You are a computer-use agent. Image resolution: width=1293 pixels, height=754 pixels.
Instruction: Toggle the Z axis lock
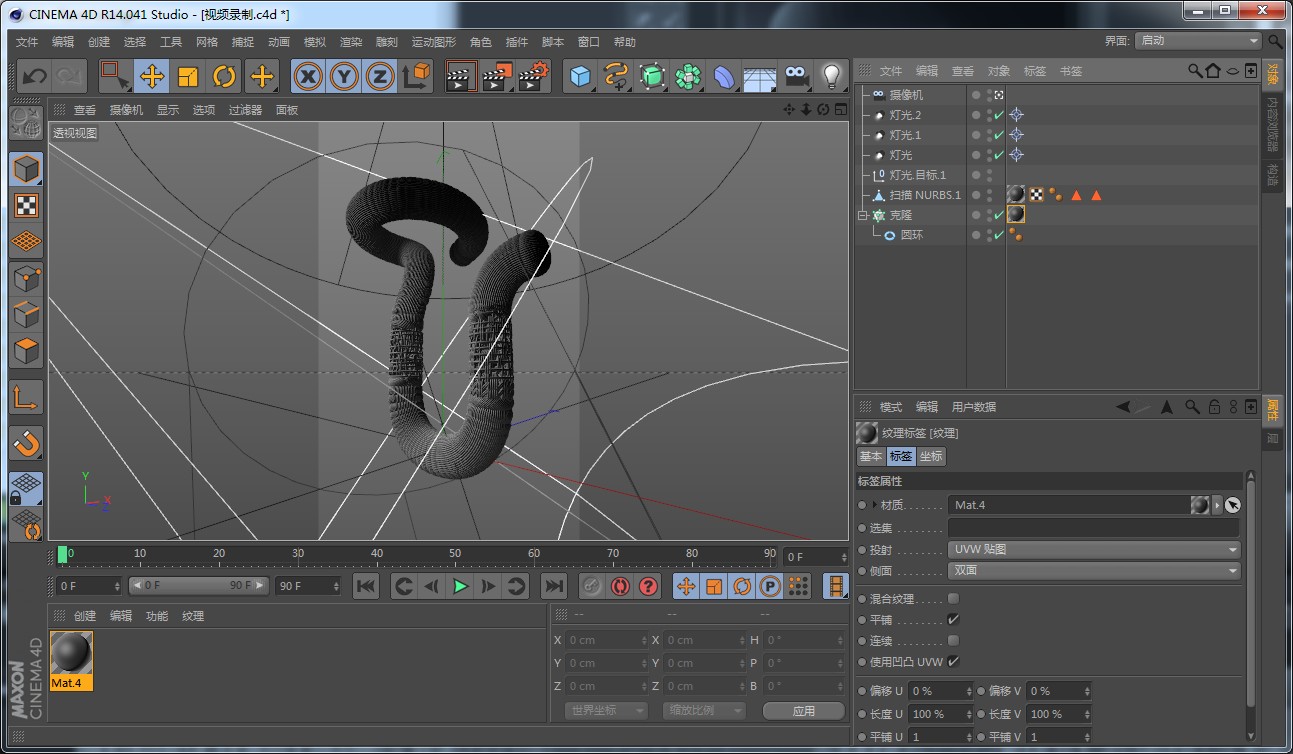380,76
